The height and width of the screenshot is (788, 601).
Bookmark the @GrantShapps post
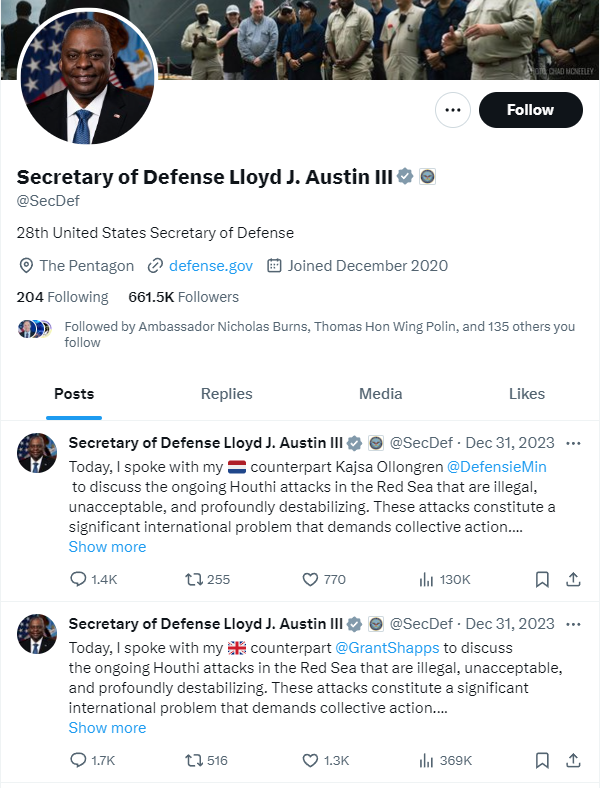point(541,760)
